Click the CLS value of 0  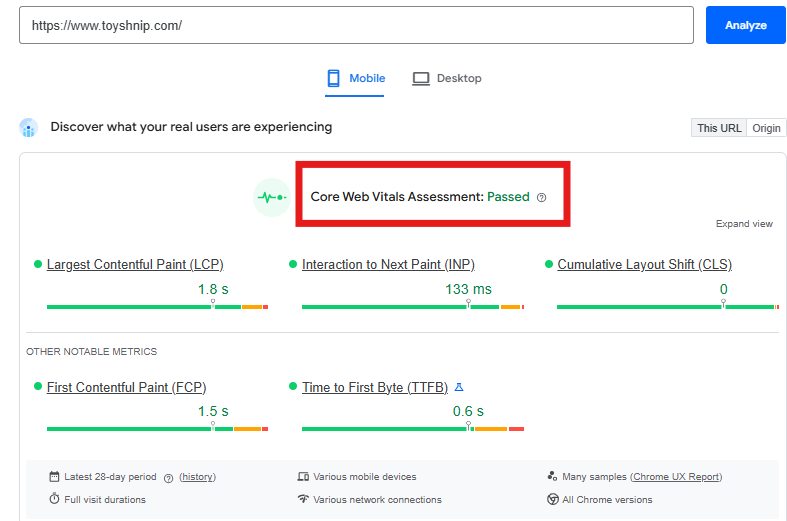(x=723, y=290)
